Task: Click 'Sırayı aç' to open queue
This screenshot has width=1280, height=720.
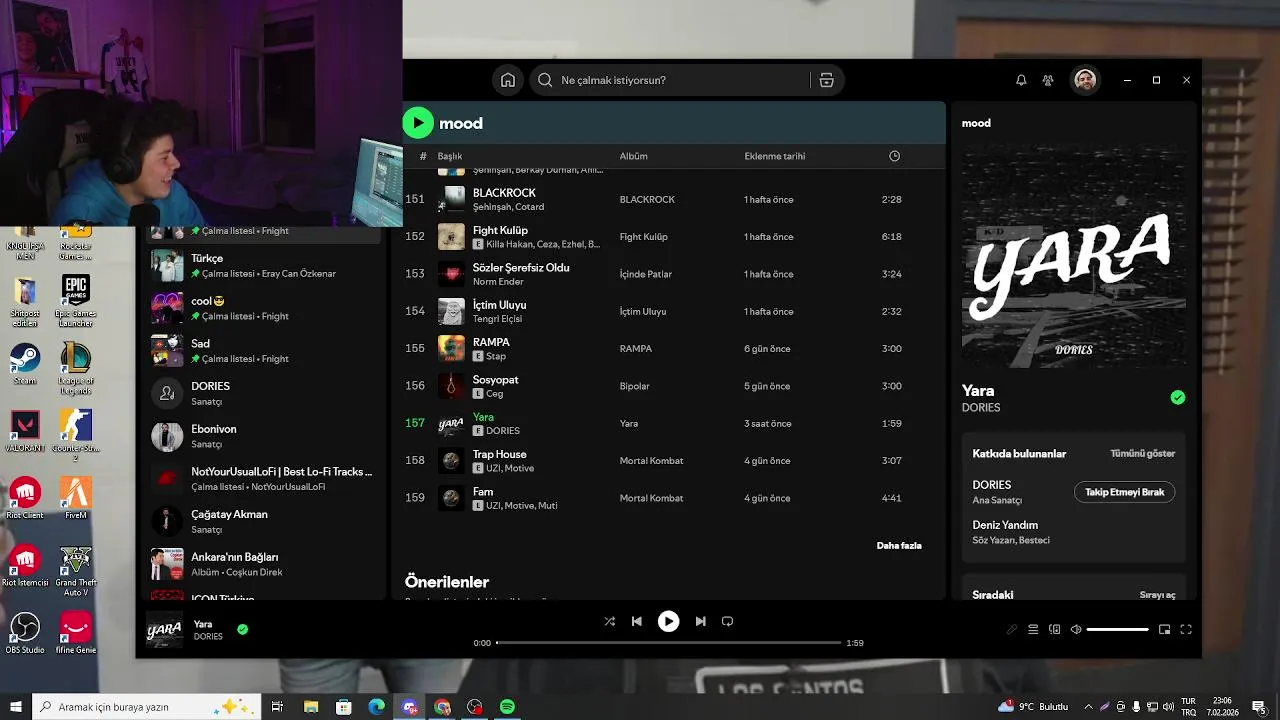Action: [1157, 595]
